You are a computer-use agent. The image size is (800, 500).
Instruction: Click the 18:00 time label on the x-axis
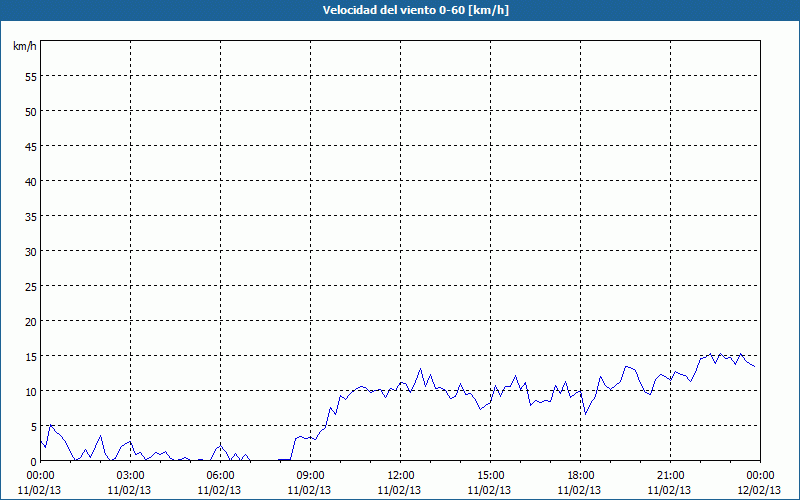pos(581,476)
